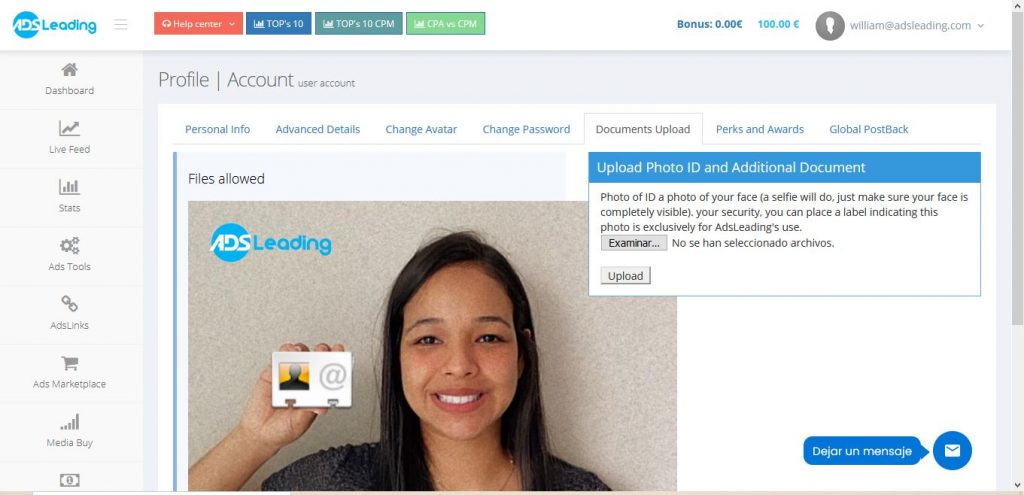Open Media Buy signal bars icon
The height and width of the screenshot is (495, 1024).
(x=69, y=422)
